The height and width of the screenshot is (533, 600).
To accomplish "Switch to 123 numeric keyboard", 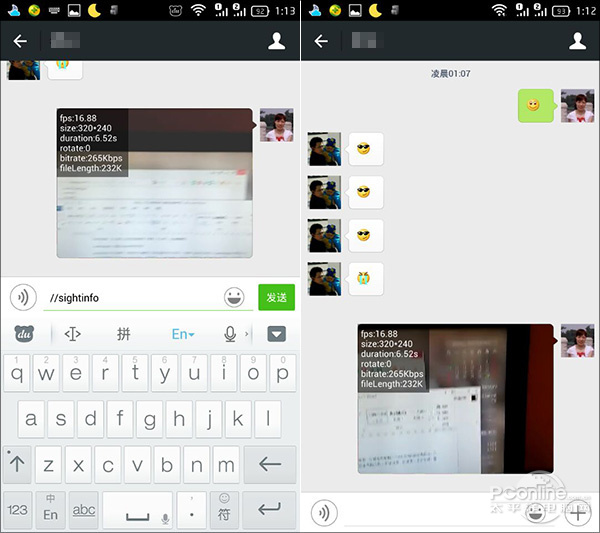I will point(17,510).
